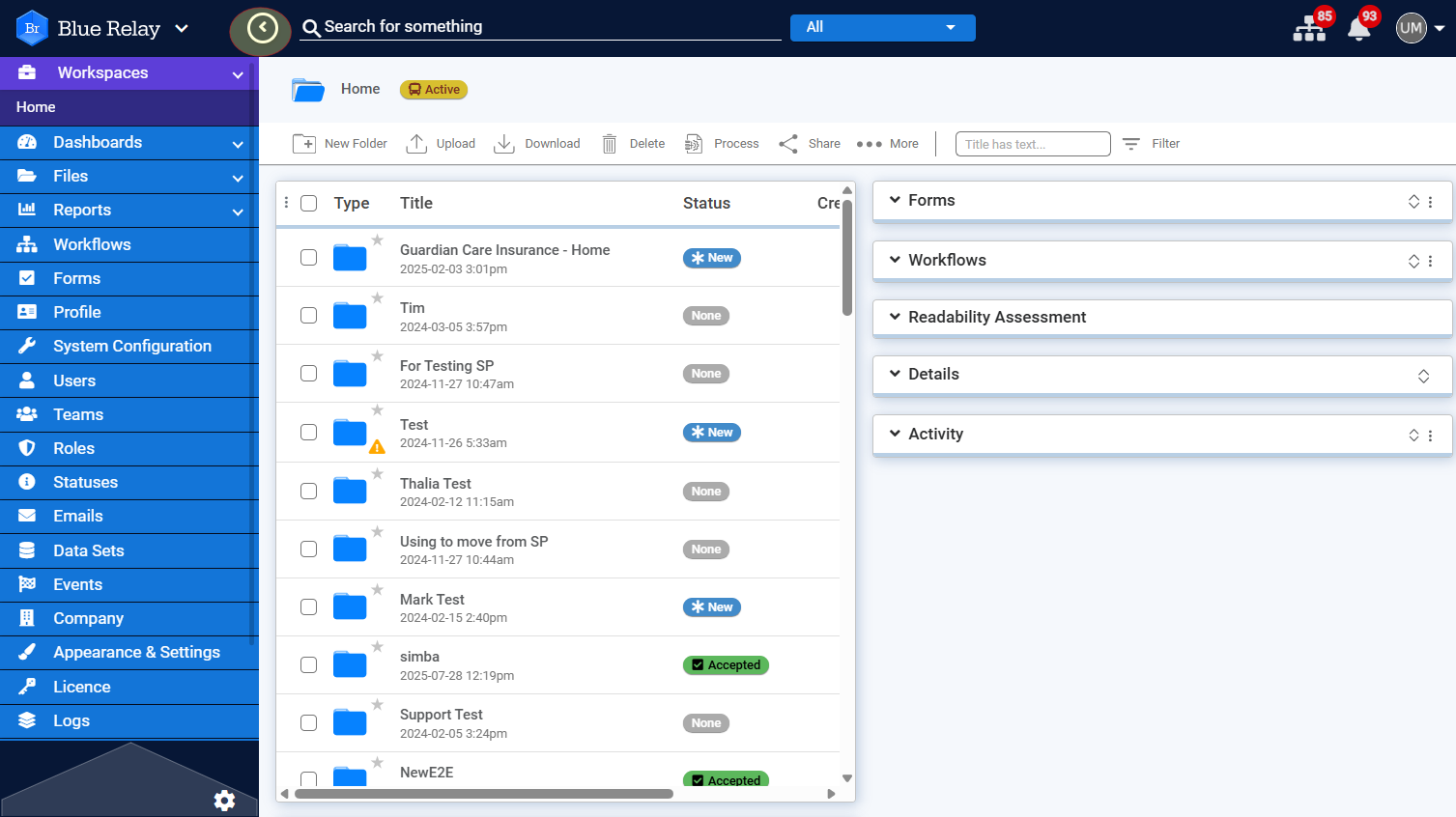The height and width of the screenshot is (817, 1456).
Task: Open the workflow hierarchy notifications icon
Action: tap(1309, 29)
